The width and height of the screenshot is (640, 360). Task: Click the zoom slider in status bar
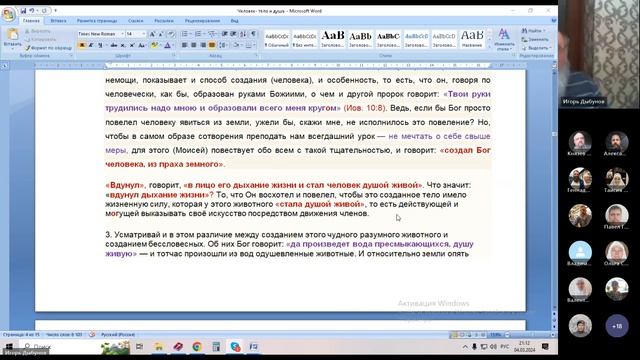[x=531, y=335]
